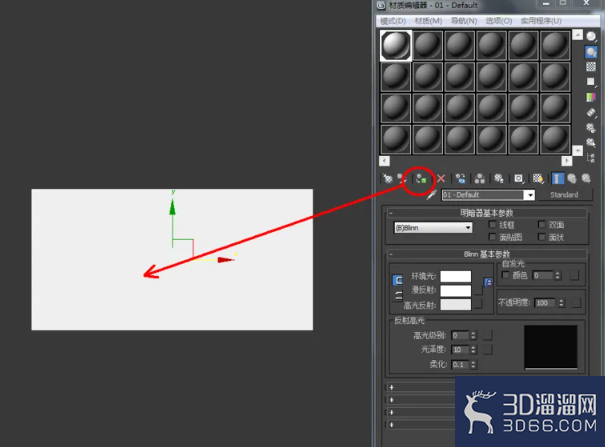Click the 高光级别 map button
The image size is (605, 447).
click(x=488, y=335)
